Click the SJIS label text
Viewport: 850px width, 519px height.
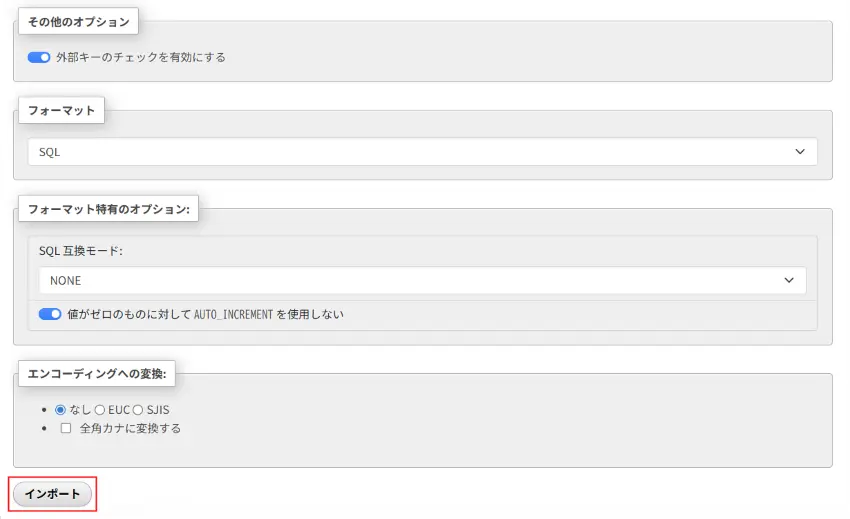point(158,410)
